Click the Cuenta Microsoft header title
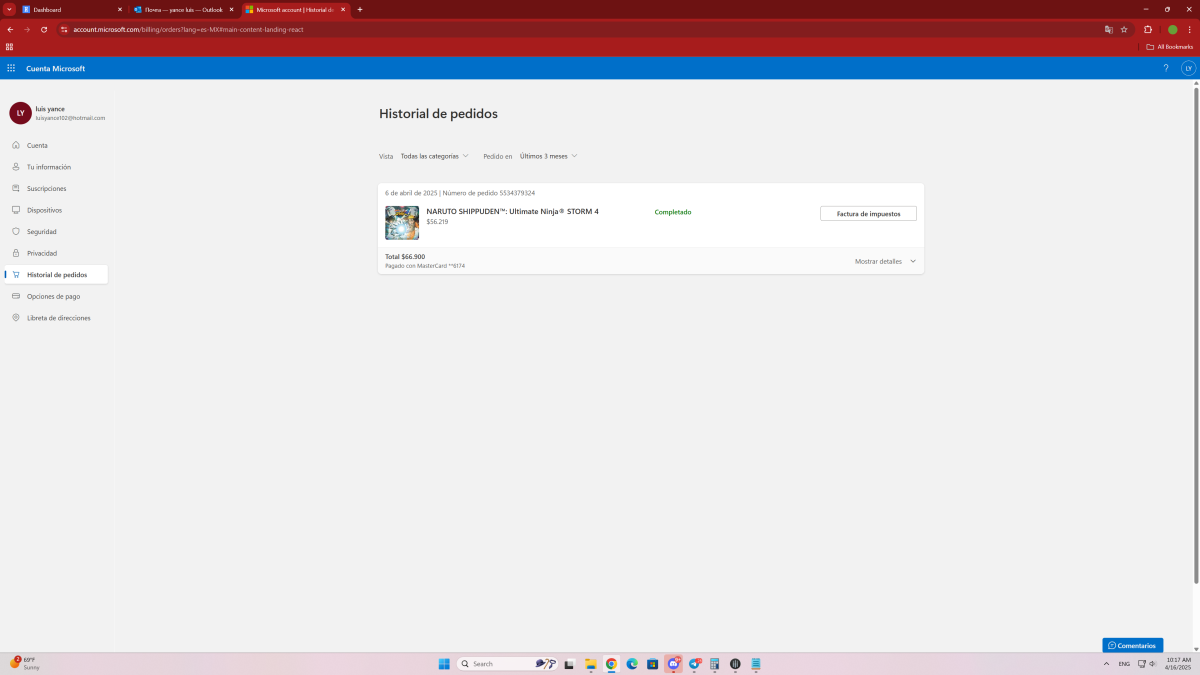The height and width of the screenshot is (675, 1200). [x=56, y=69]
